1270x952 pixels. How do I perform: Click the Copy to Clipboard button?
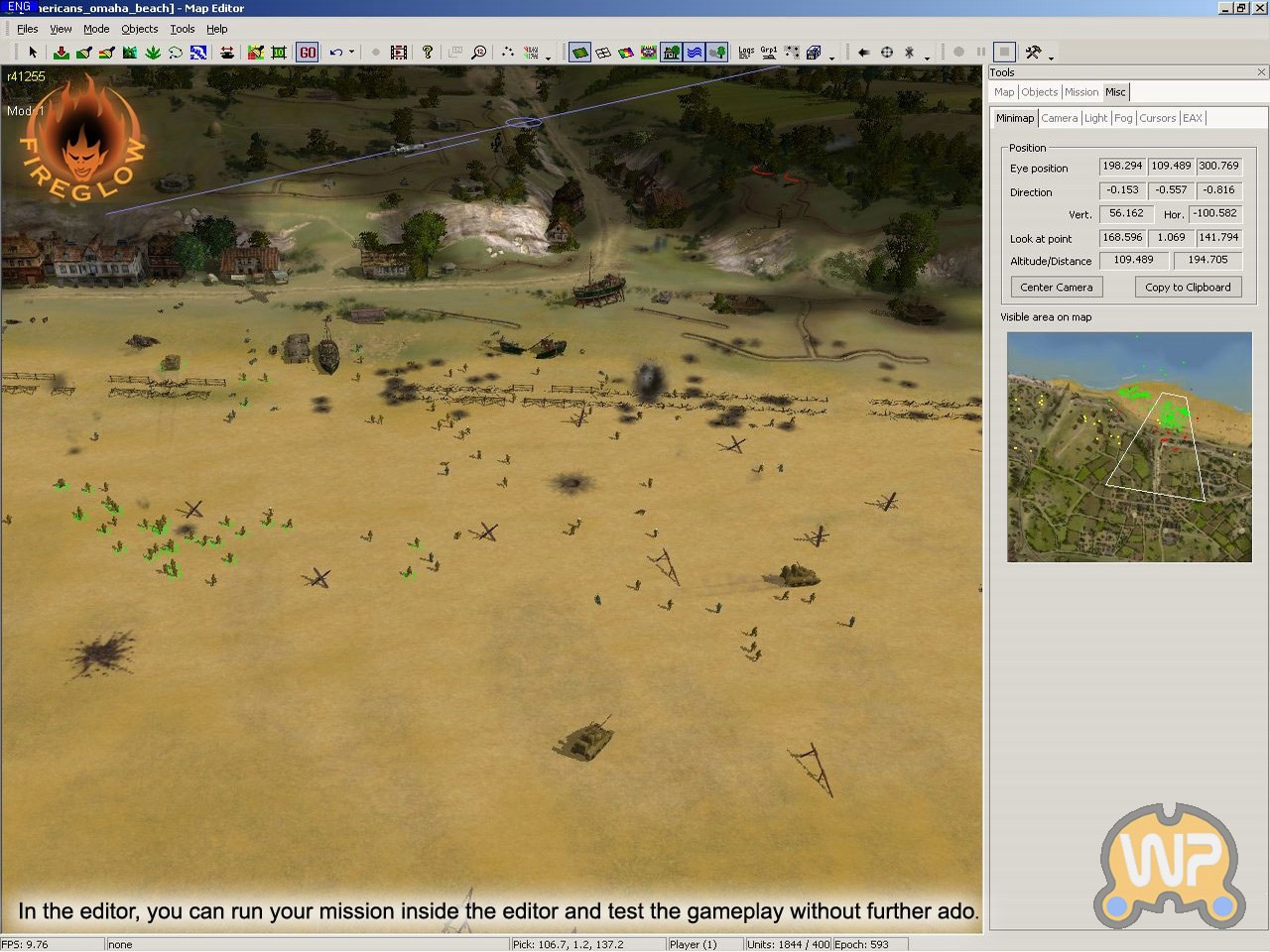click(1188, 287)
